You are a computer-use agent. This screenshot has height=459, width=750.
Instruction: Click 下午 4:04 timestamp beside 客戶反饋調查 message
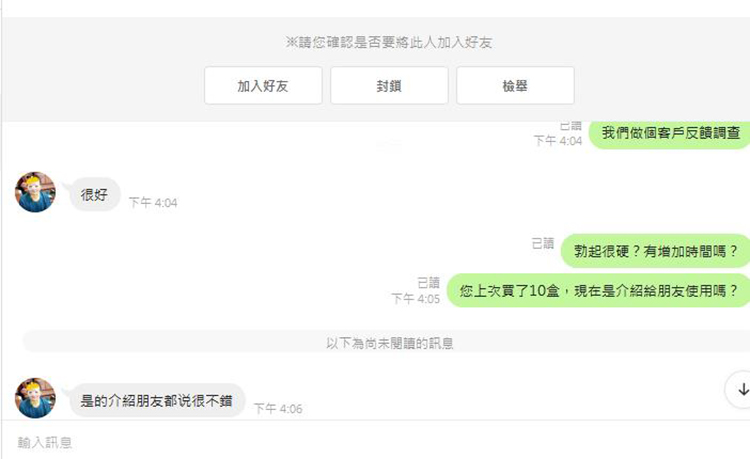coord(558,141)
